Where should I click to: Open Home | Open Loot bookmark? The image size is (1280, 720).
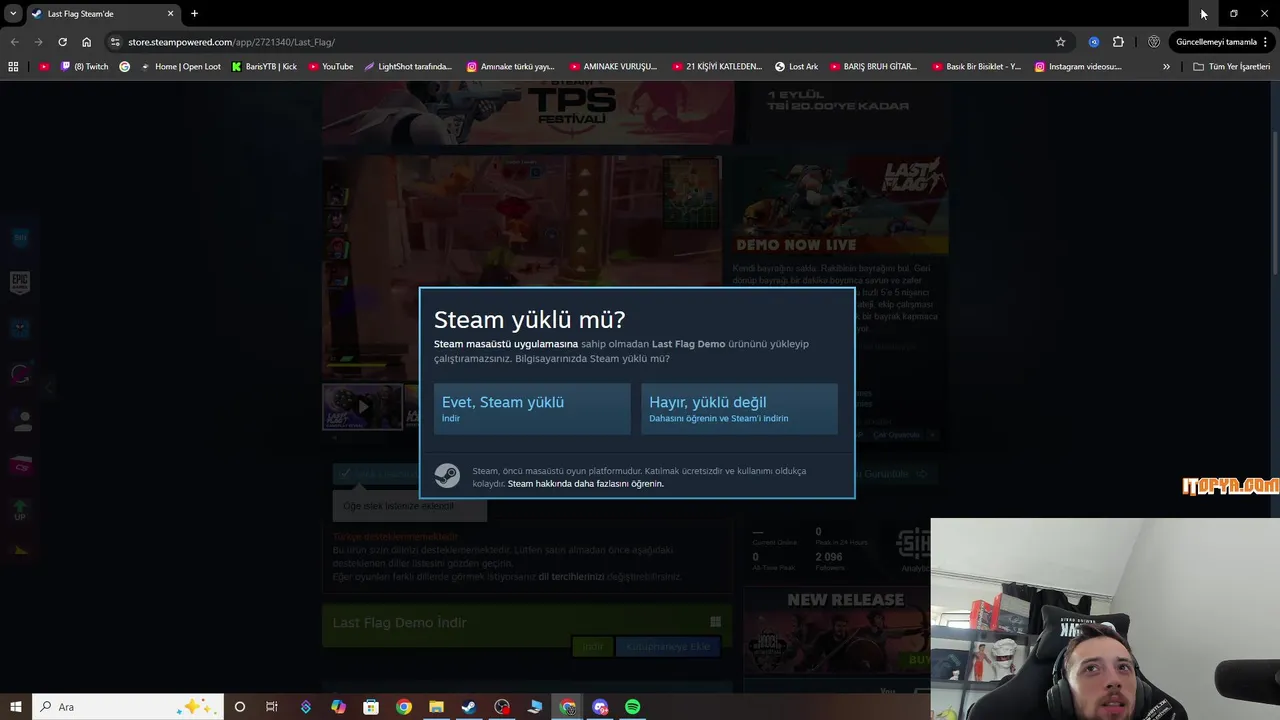[x=181, y=67]
